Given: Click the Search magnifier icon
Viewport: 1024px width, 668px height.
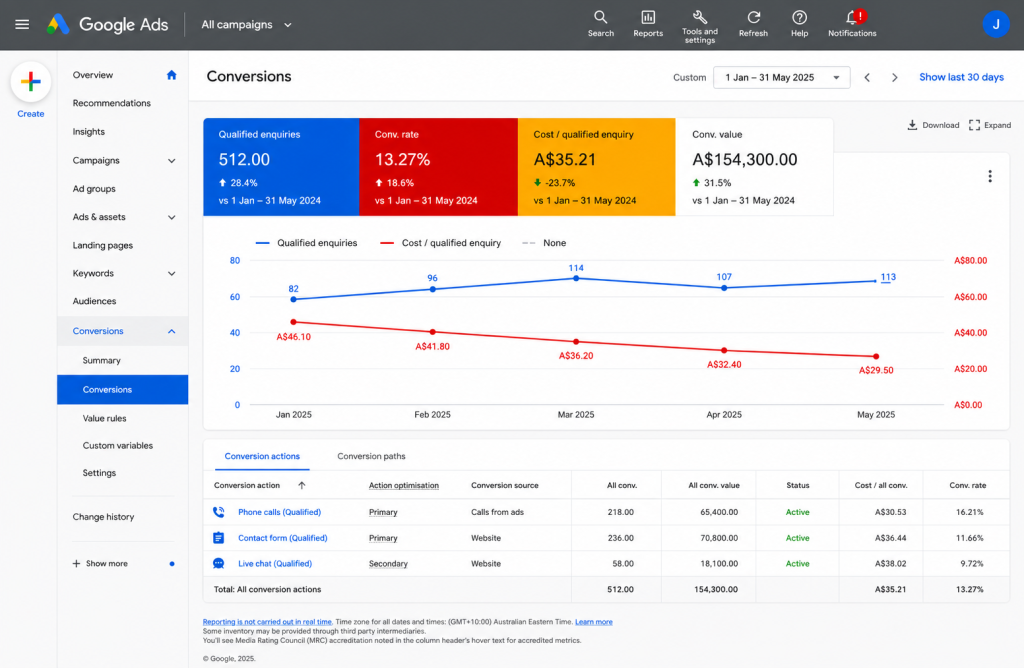Looking at the screenshot, I should pos(600,18).
